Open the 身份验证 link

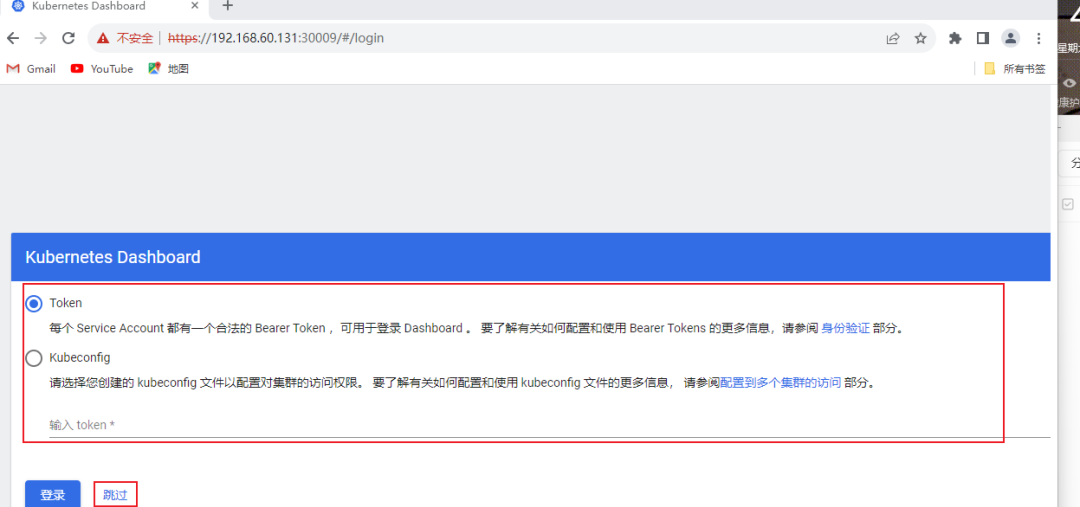(846, 329)
